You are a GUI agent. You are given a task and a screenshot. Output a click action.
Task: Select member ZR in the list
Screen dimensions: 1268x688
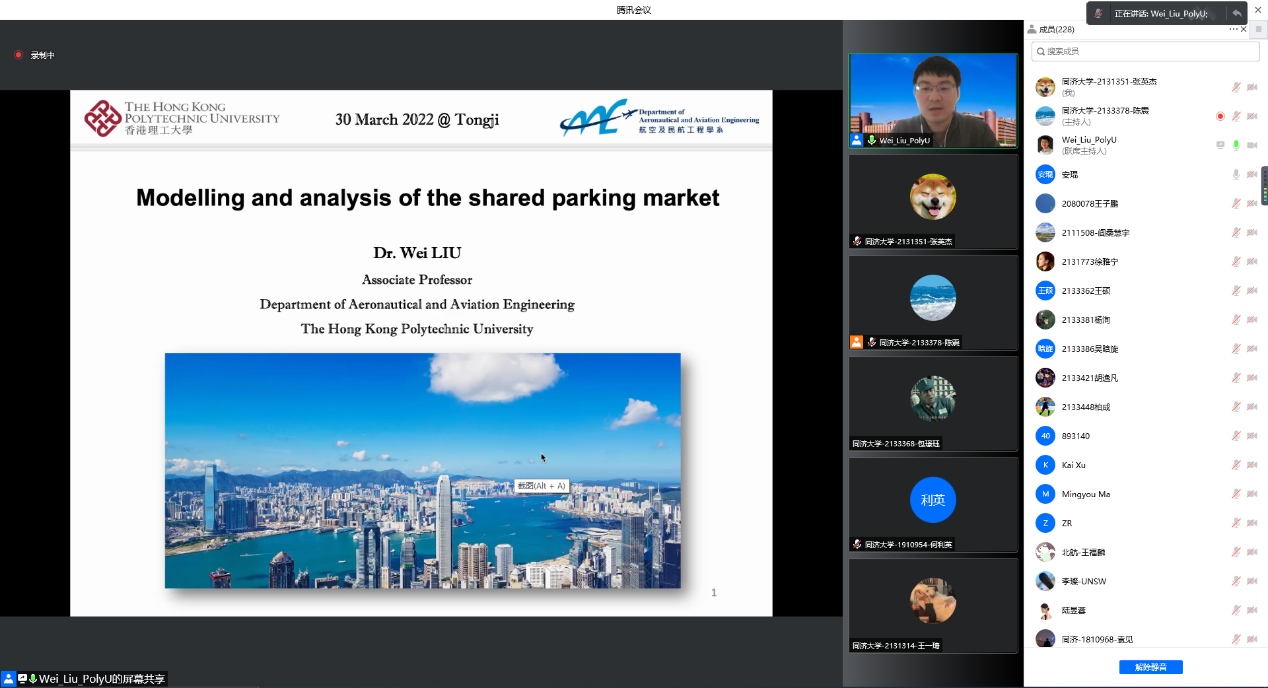pos(1067,523)
